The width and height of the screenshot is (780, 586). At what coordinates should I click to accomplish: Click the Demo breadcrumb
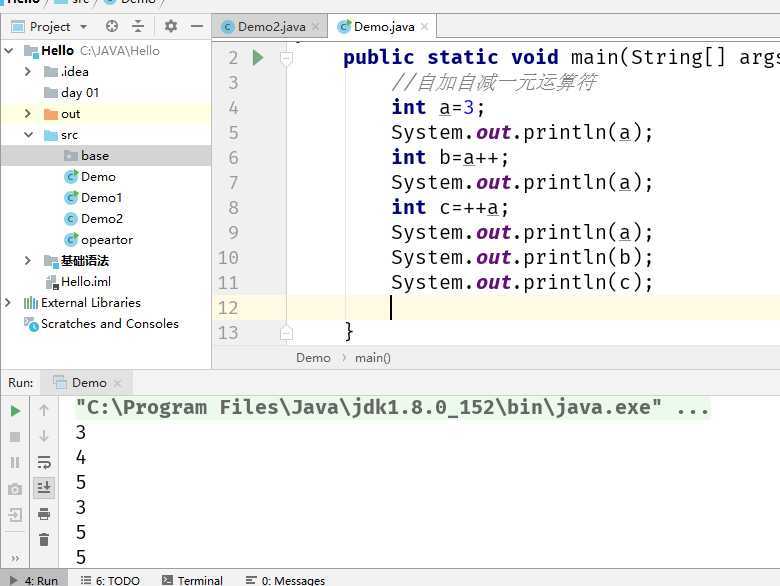313,358
